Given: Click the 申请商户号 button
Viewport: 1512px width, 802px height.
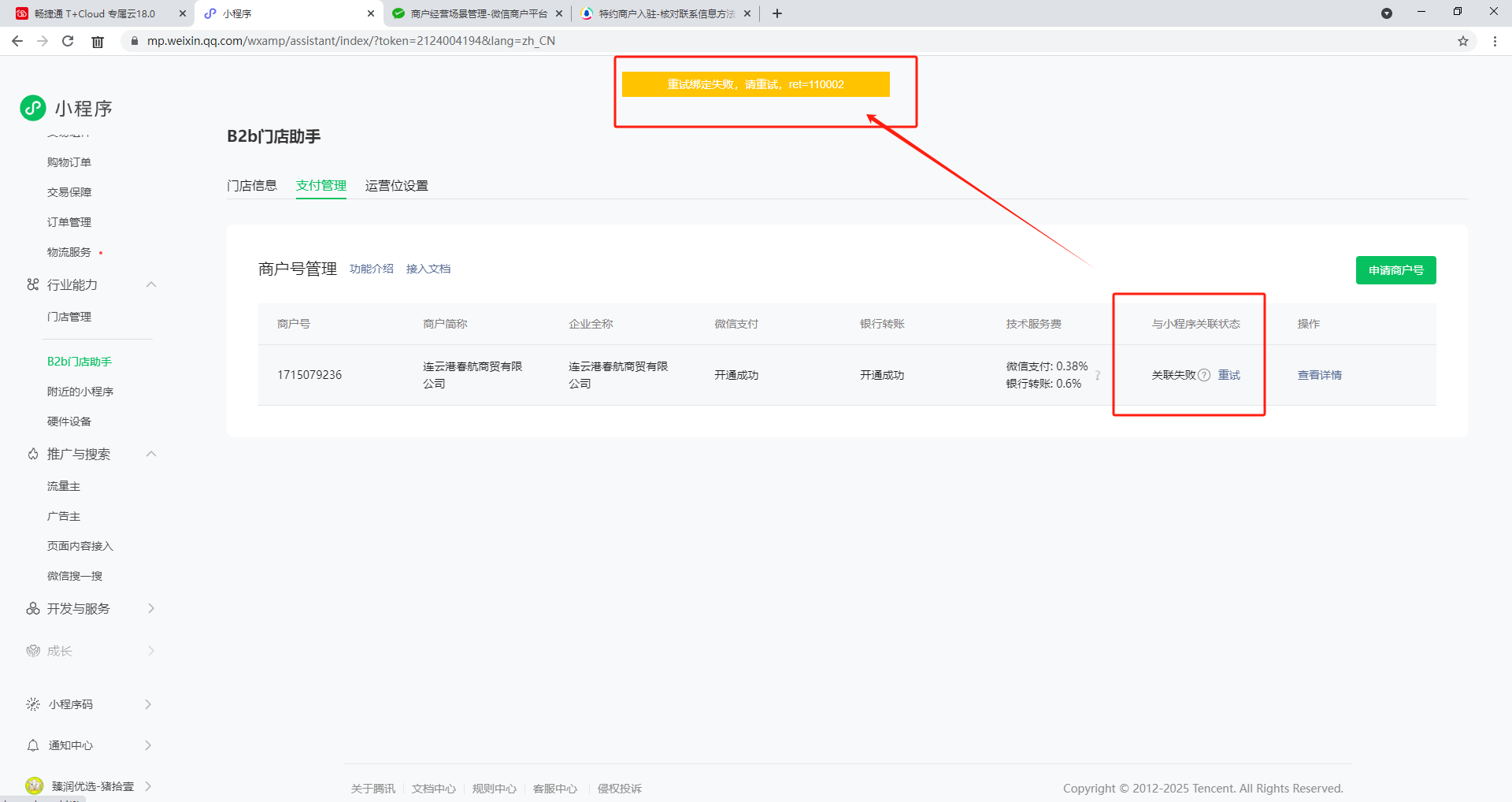Looking at the screenshot, I should coord(1395,270).
